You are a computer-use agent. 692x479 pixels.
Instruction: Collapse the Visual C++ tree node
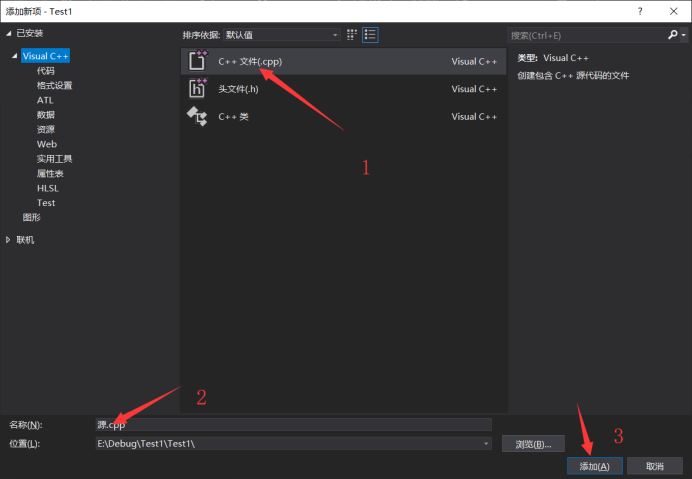(x=15, y=56)
